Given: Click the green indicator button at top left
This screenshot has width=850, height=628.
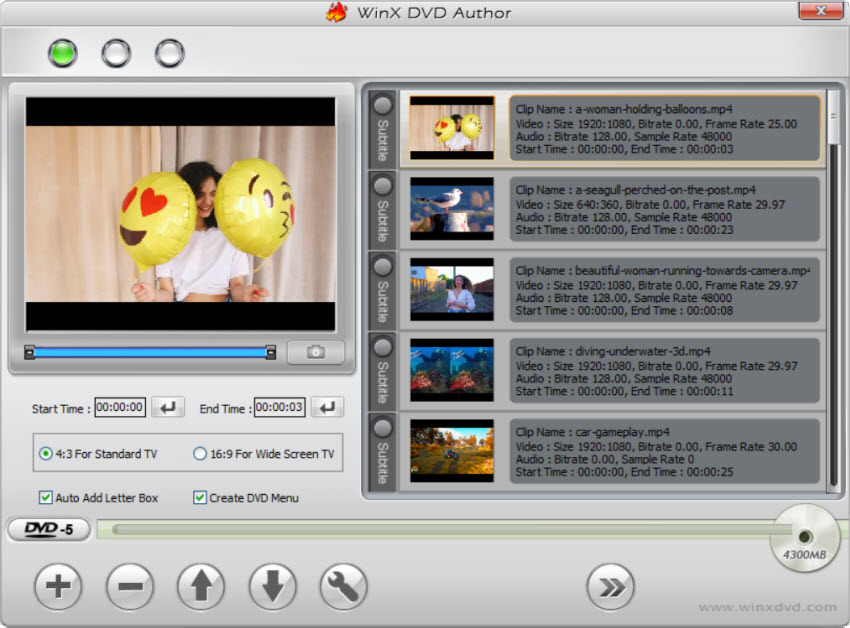Looking at the screenshot, I should point(61,53).
